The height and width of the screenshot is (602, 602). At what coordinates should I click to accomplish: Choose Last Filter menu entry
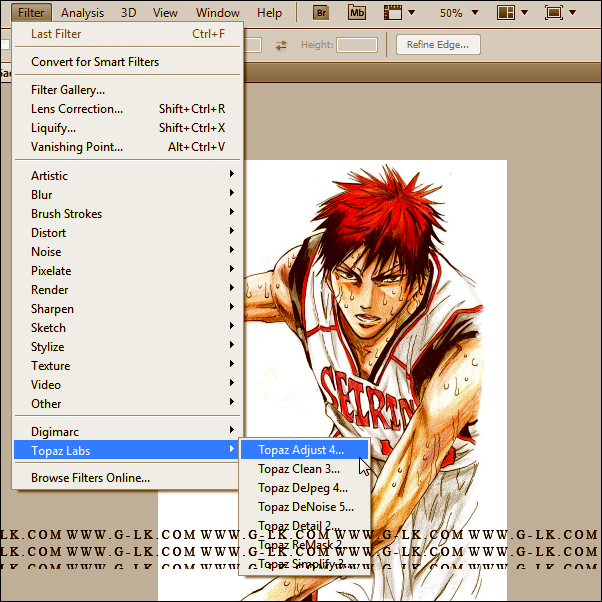127,34
